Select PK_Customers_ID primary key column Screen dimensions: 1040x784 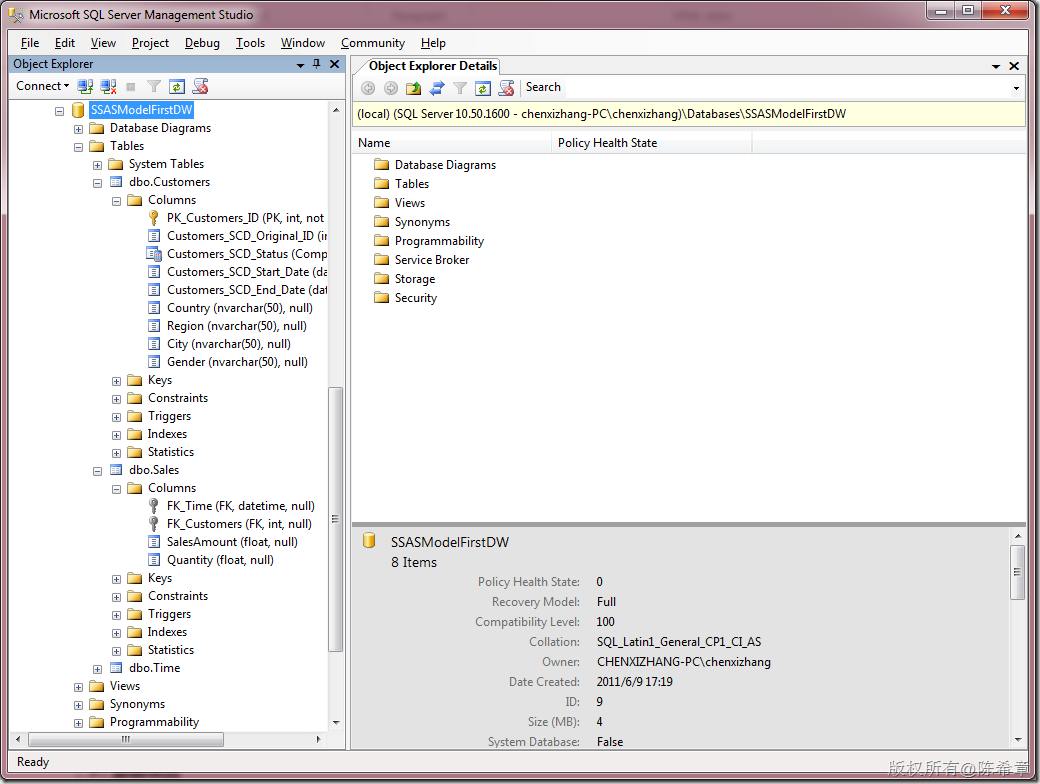coord(235,218)
